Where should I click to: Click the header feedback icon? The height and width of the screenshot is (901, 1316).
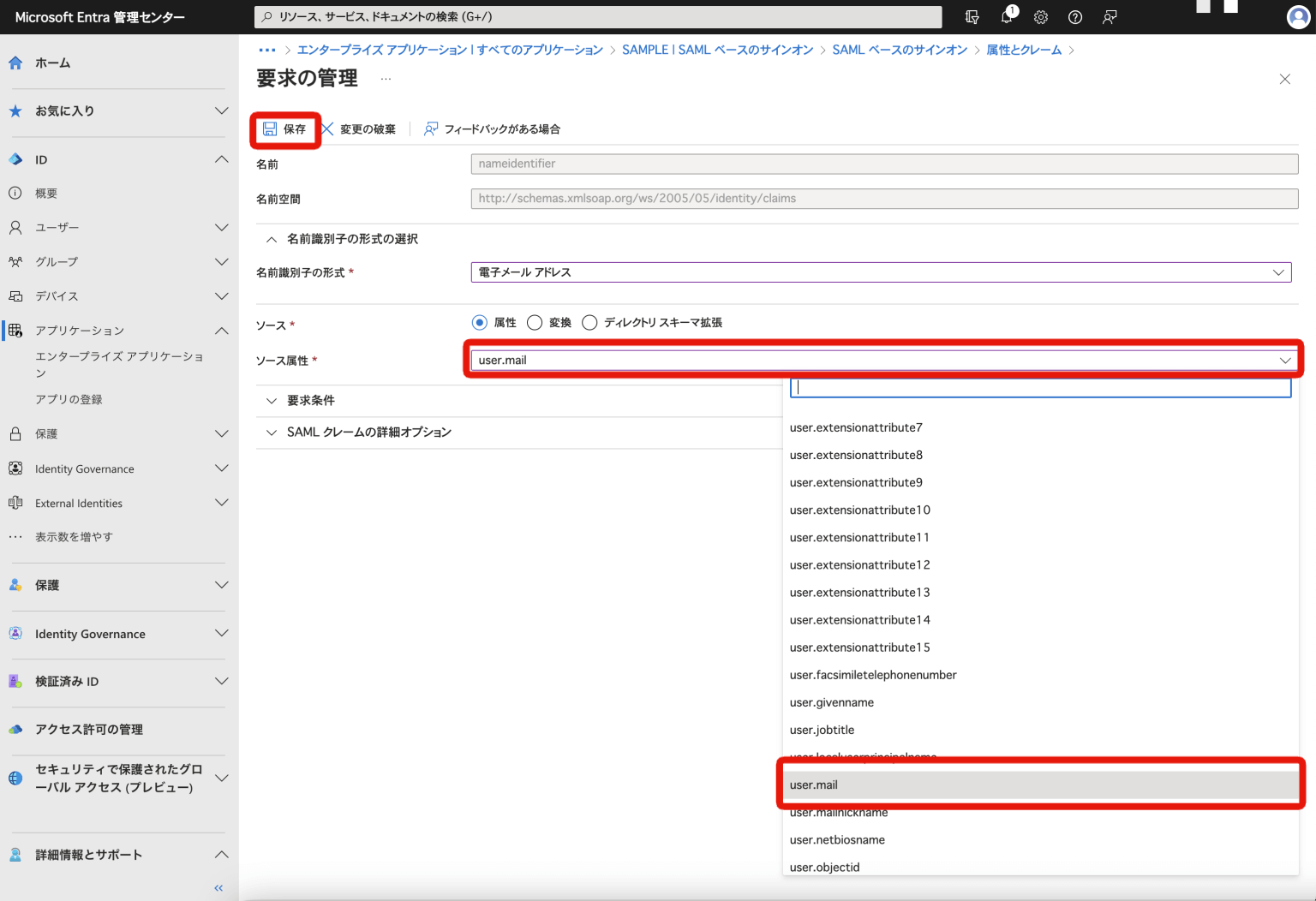[x=1110, y=17]
